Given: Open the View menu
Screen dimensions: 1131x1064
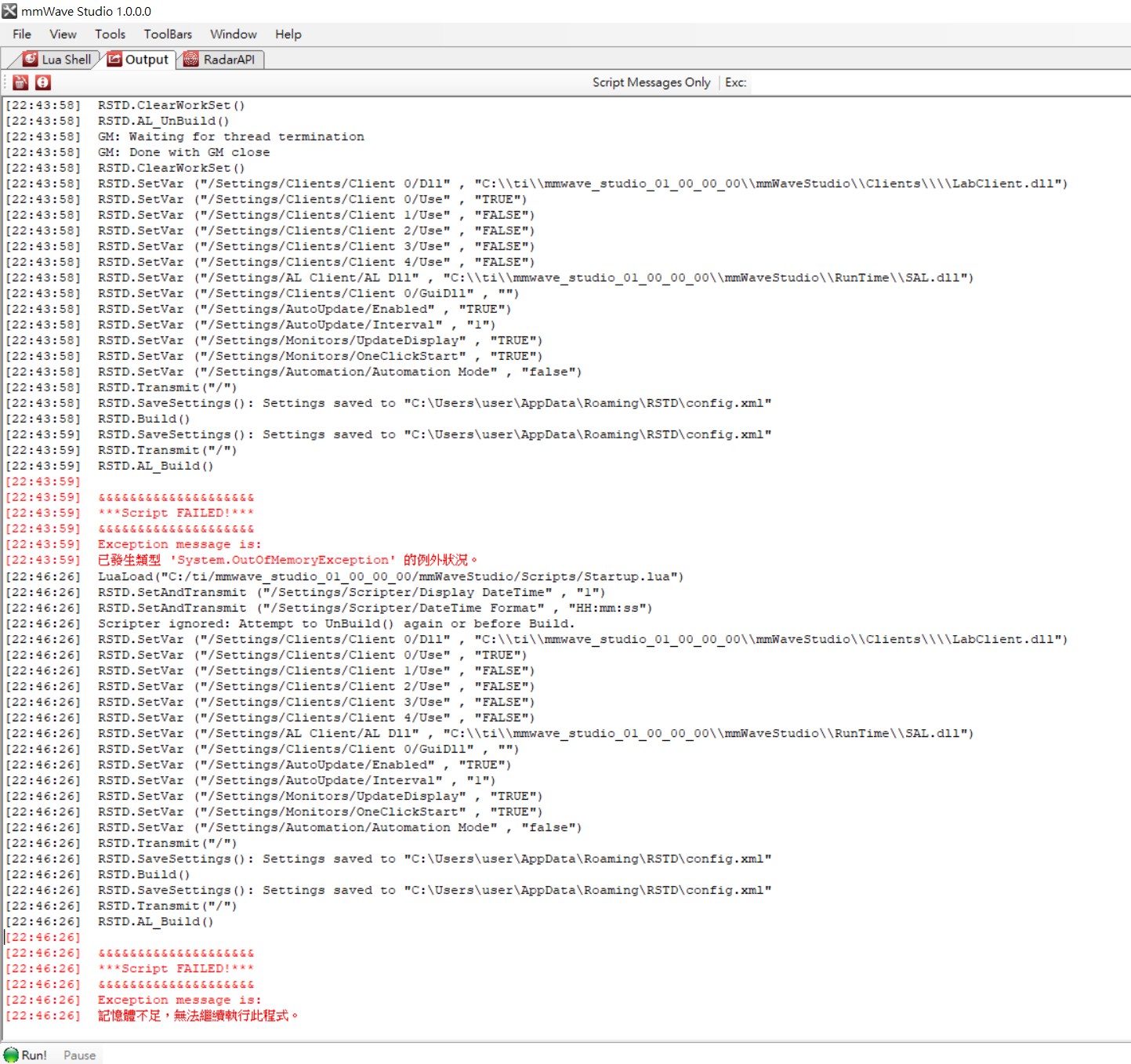Looking at the screenshot, I should click(63, 34).
